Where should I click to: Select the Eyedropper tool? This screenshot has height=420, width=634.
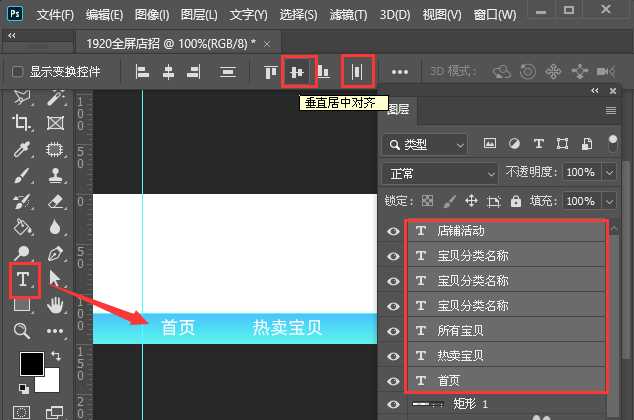22,150
